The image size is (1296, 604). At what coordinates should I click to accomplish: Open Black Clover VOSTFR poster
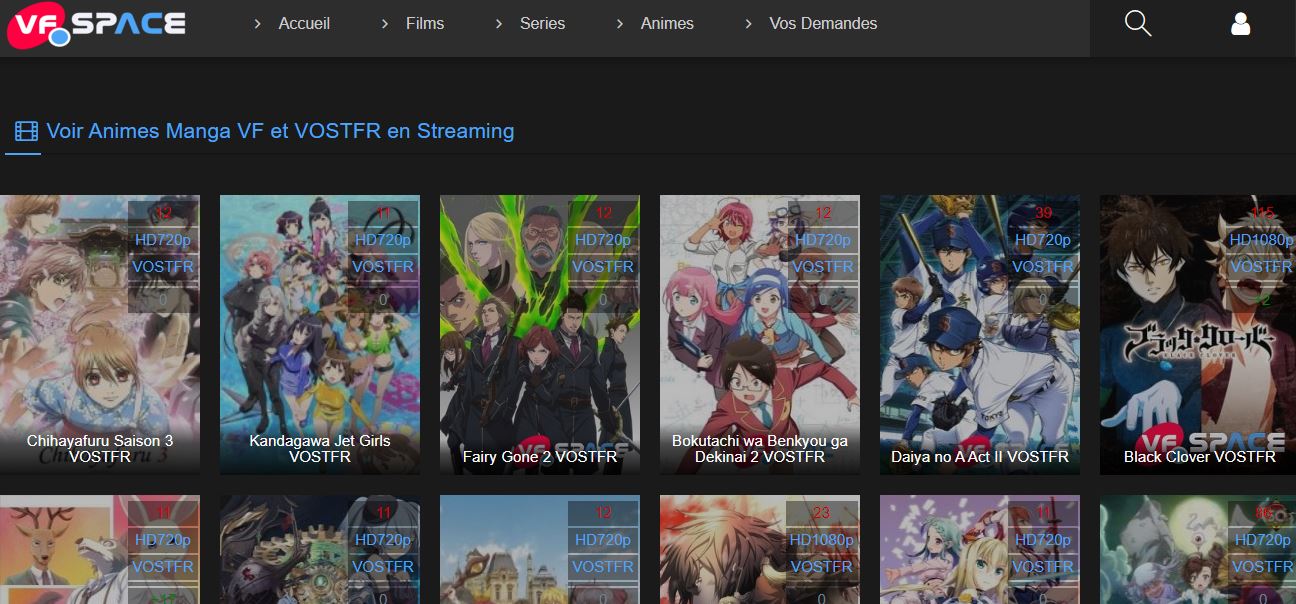click(1198, 334)
